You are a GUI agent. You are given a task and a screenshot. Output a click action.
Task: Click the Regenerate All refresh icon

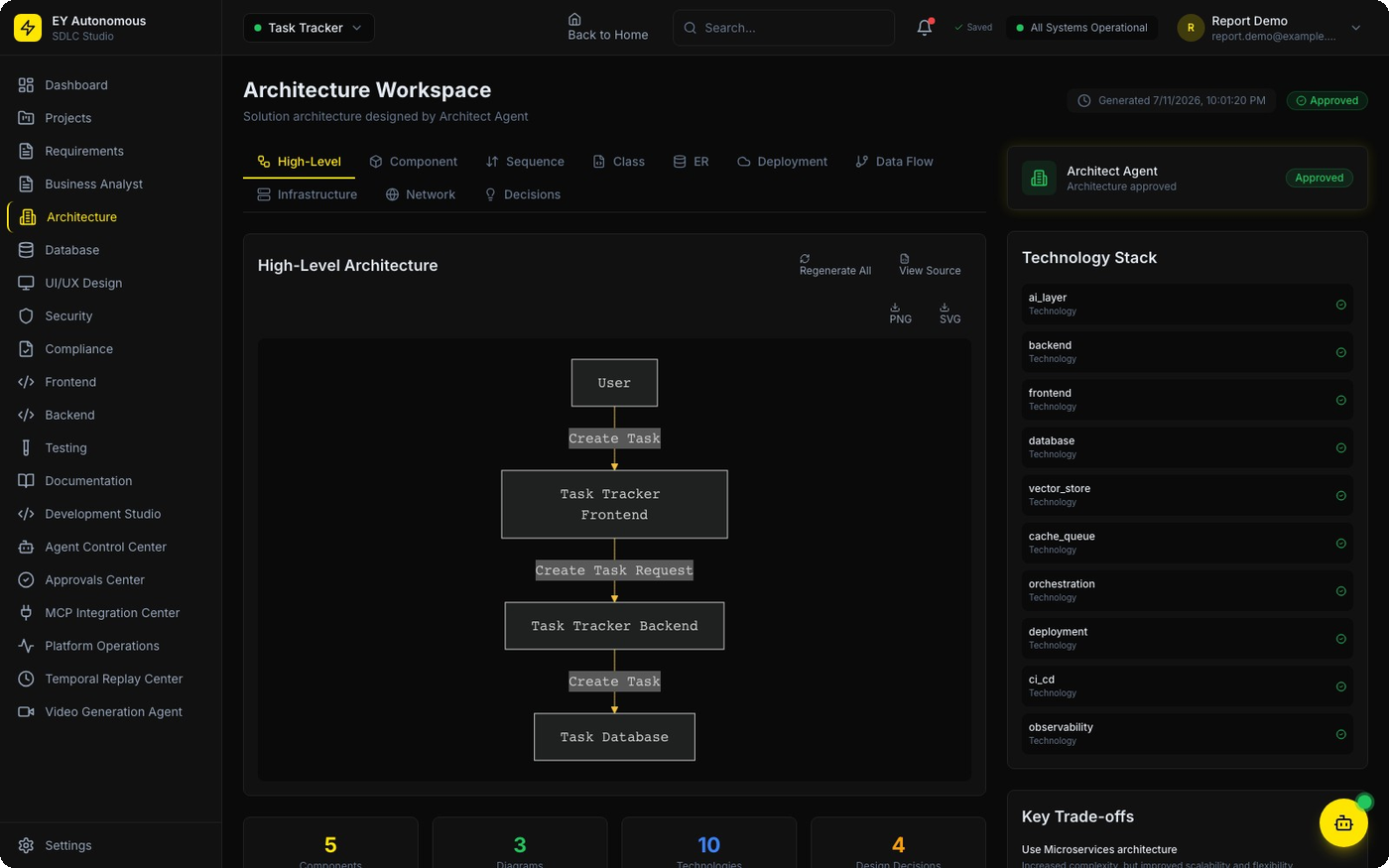pyautogui.click(x=805, y=258)
